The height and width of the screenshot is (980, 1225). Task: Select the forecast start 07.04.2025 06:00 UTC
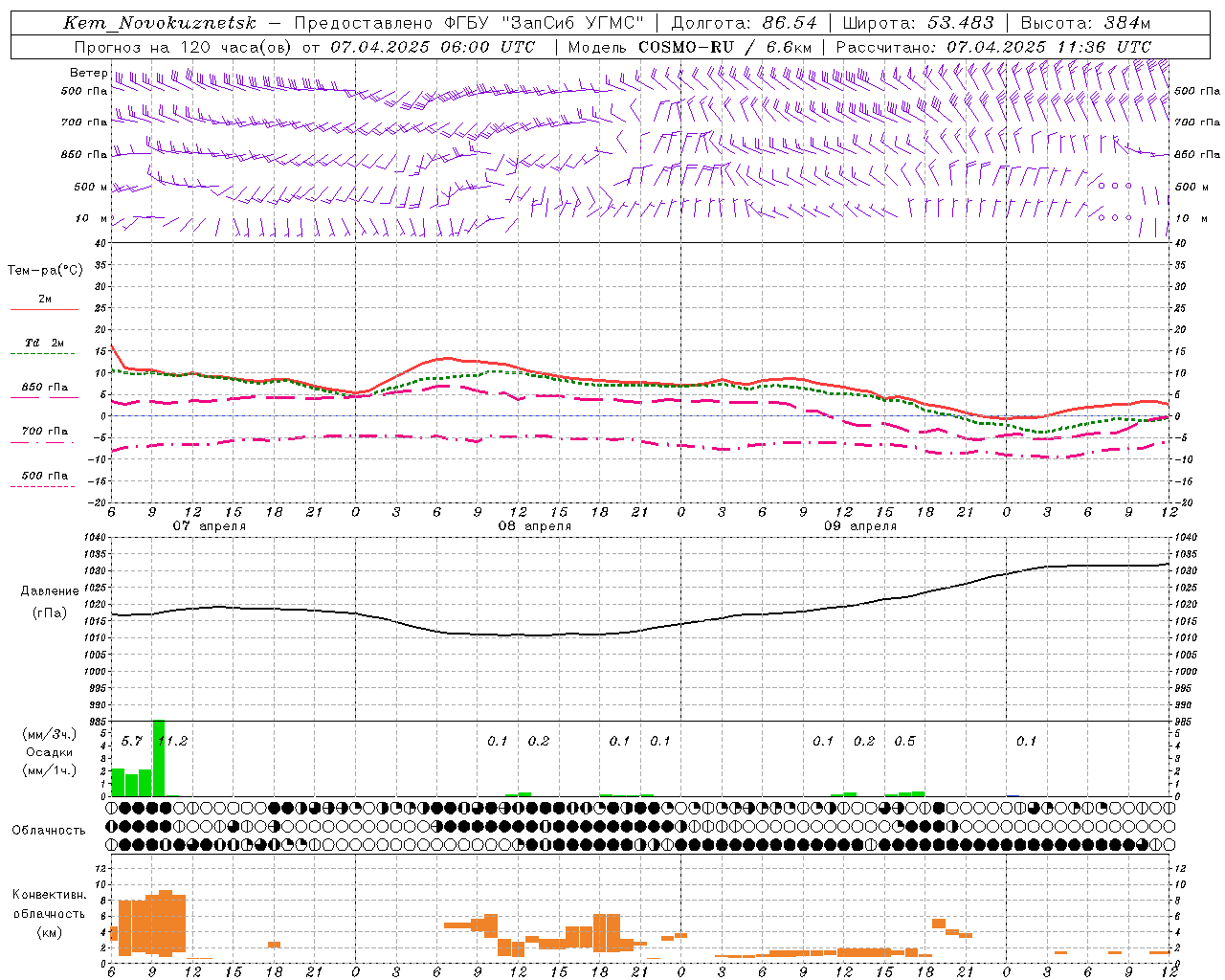tap(434, 47)
